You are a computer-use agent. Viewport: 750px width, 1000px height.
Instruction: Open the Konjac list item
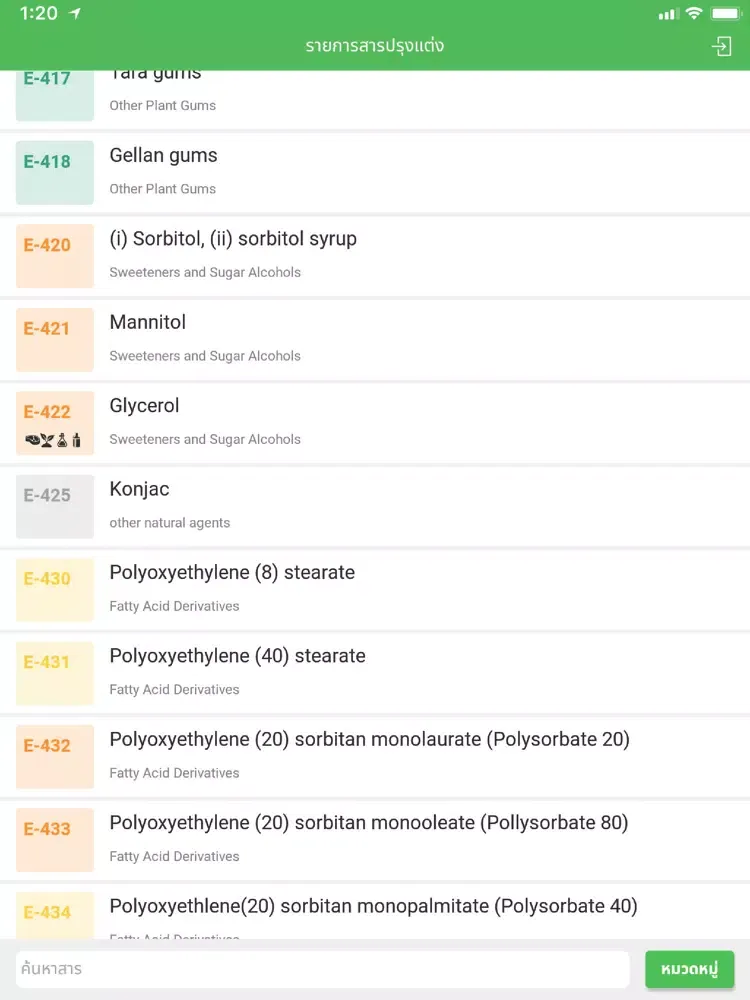[375, 507]
